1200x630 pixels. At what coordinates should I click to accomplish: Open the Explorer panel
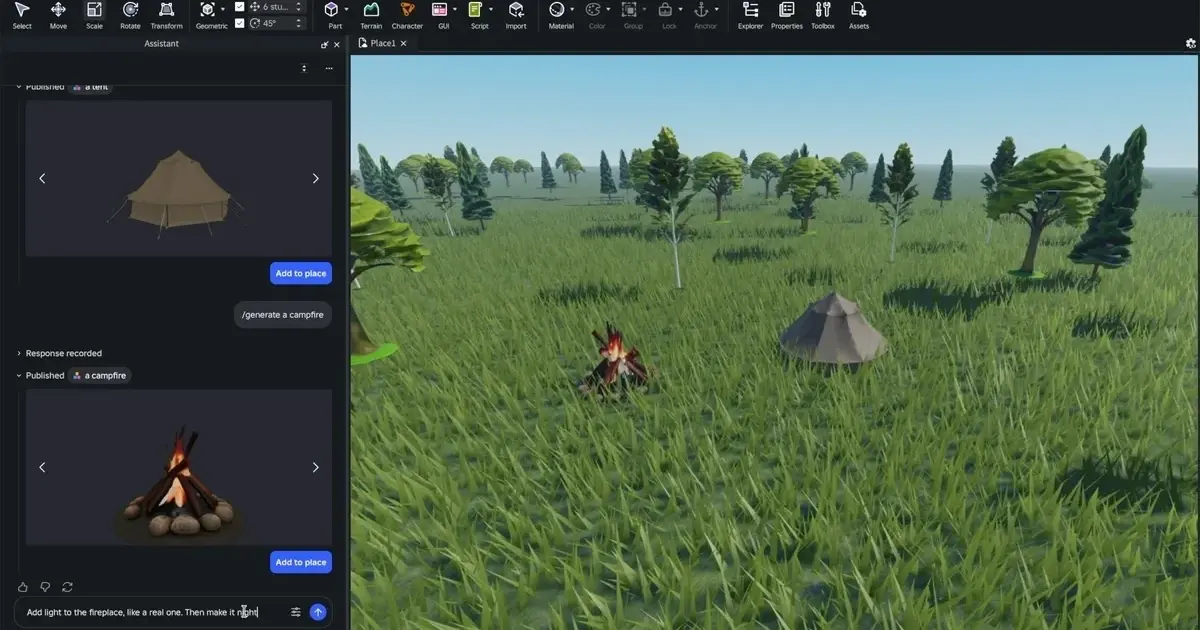(750, 15)
